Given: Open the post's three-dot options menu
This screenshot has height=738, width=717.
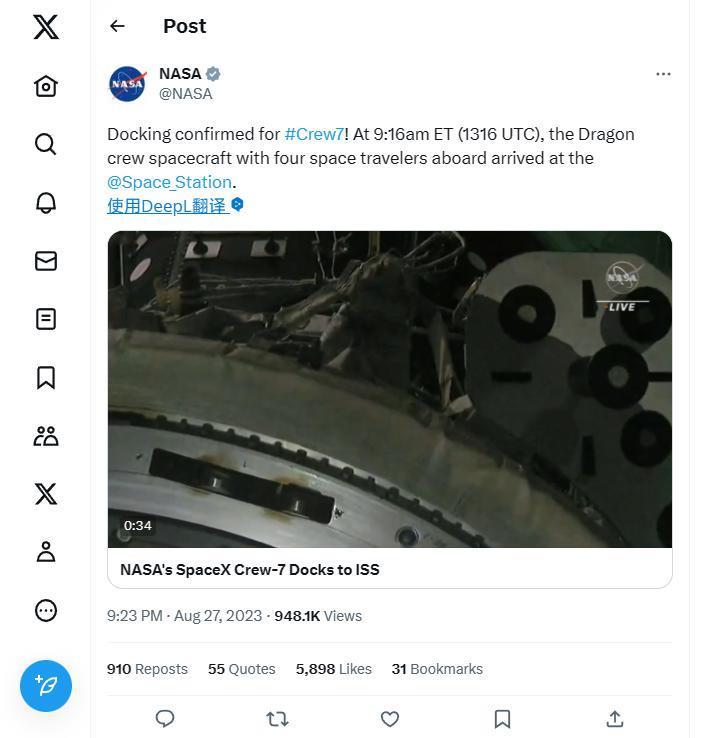Looking at the screenshot, I should (663, 74).
